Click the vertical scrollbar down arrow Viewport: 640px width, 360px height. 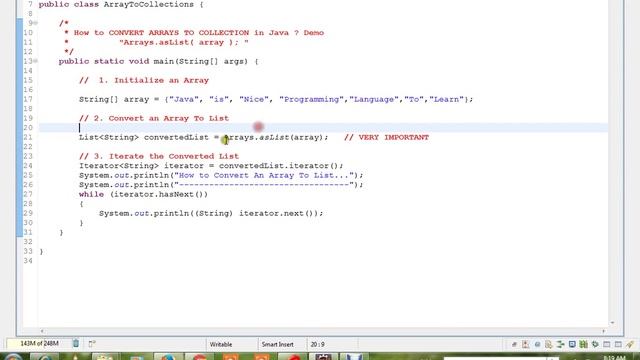[x=612, y=323]
